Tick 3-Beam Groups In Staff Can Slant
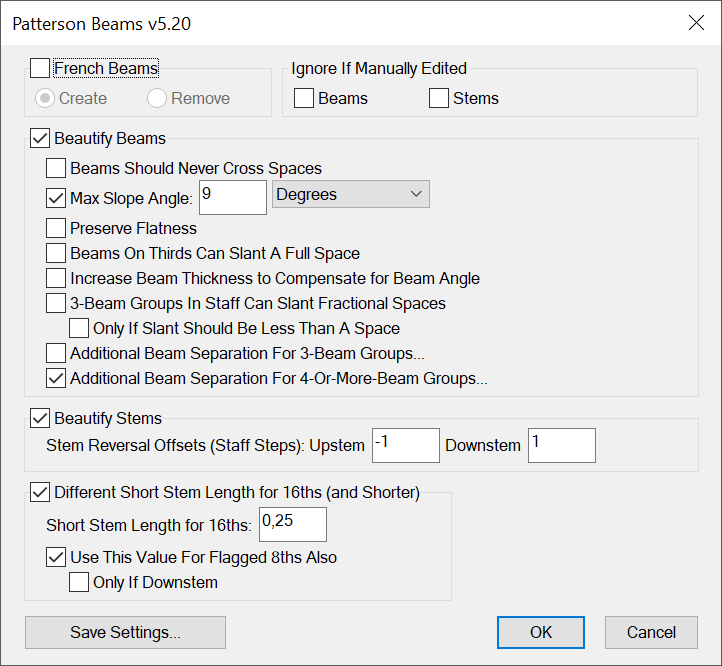Image resolution: width=722 pixels, height=666 pixels. (56, 303)
